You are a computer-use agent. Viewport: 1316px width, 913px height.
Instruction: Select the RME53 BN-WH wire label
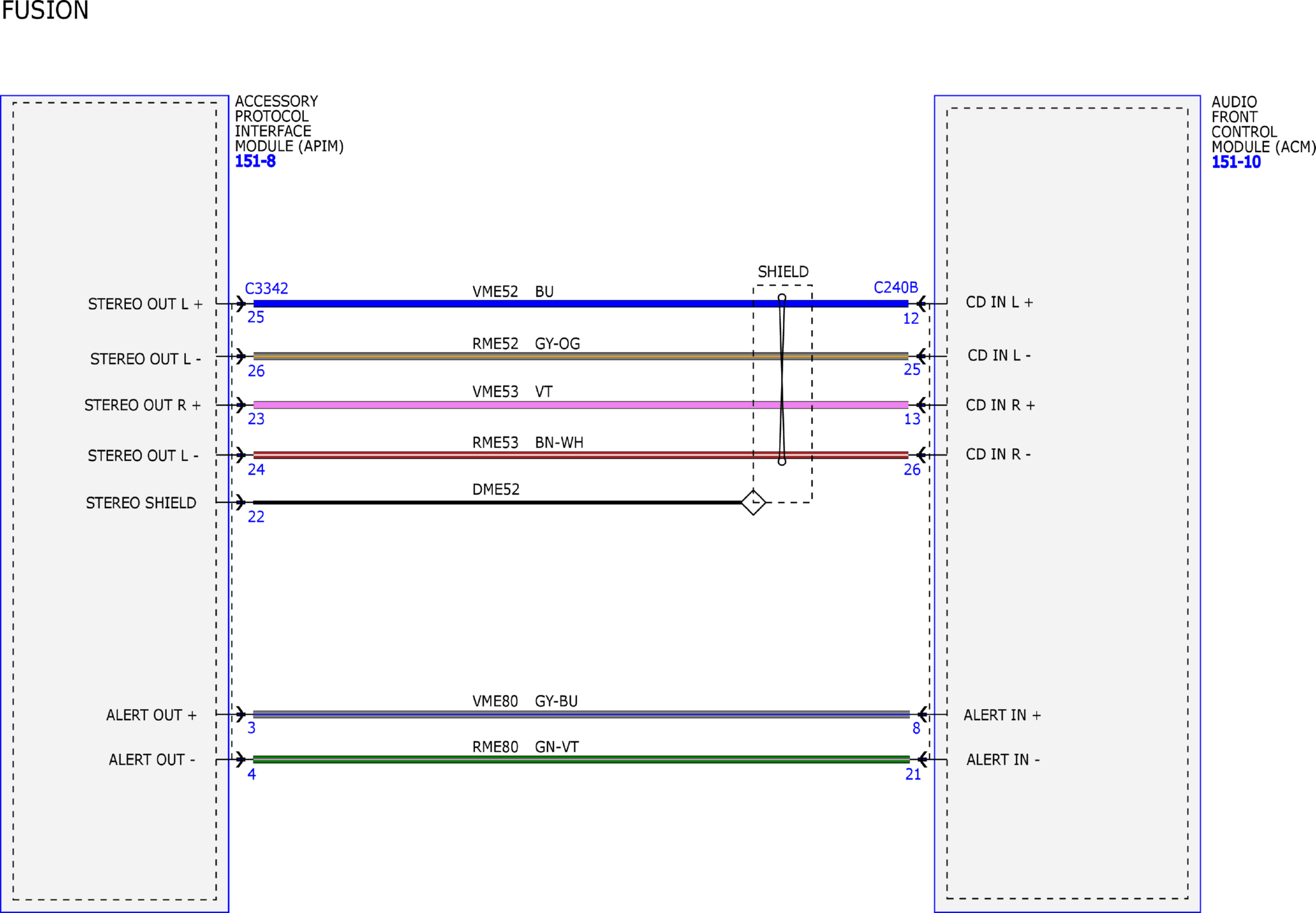(x=528, y=443)
